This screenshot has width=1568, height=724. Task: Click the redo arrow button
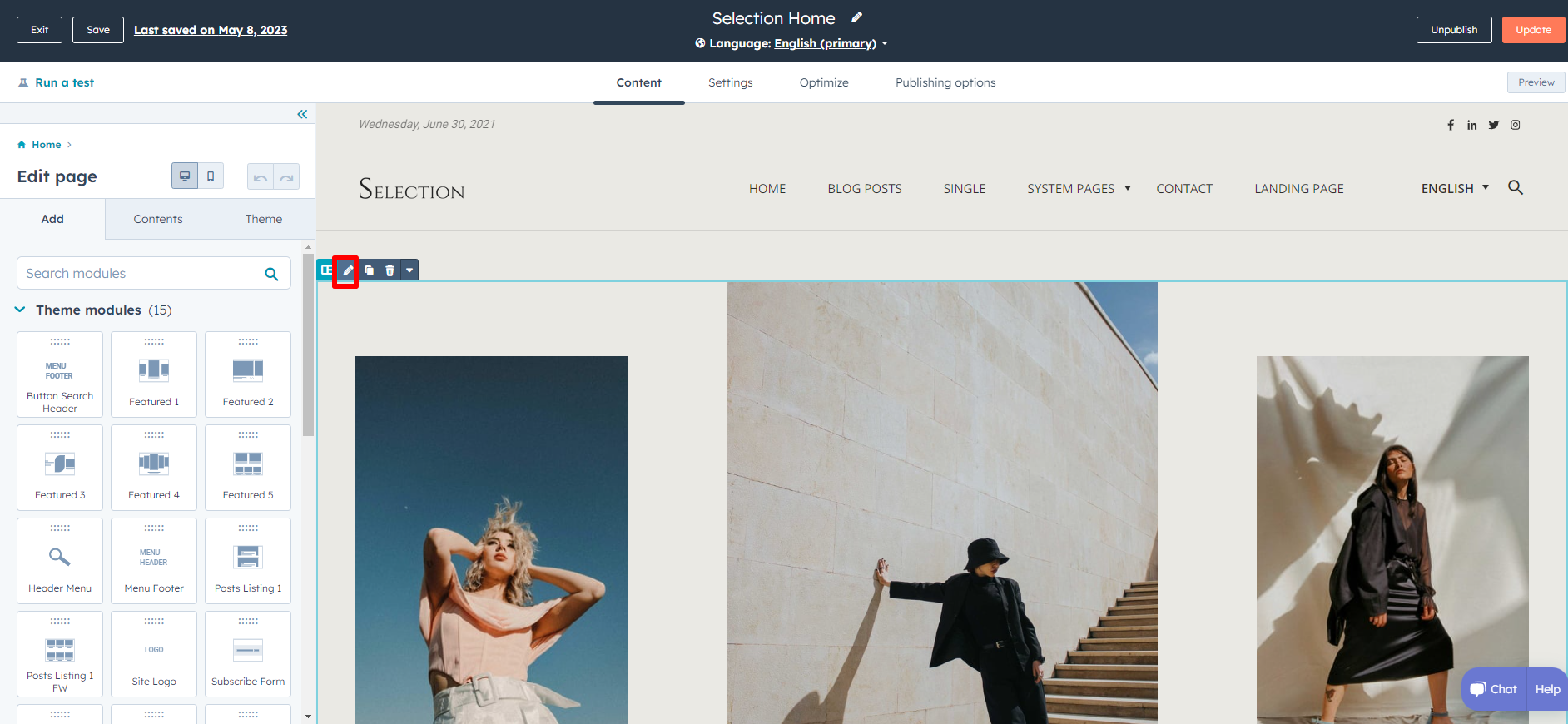(x=286, y=176)
